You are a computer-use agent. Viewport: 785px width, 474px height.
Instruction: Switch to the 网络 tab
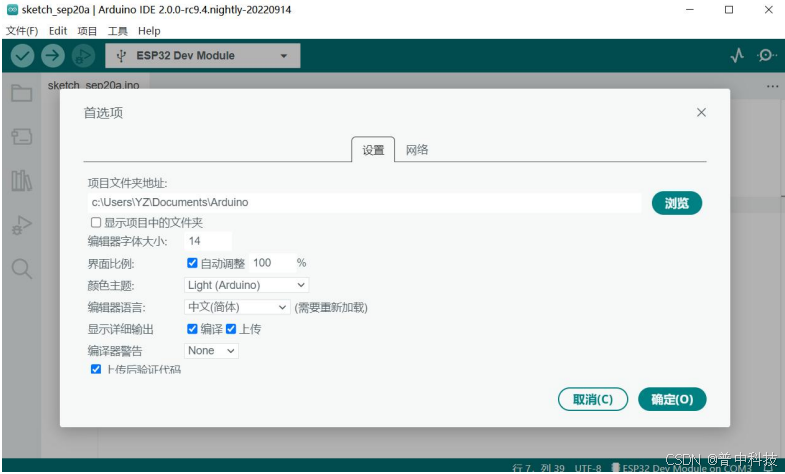pos(417,150)
